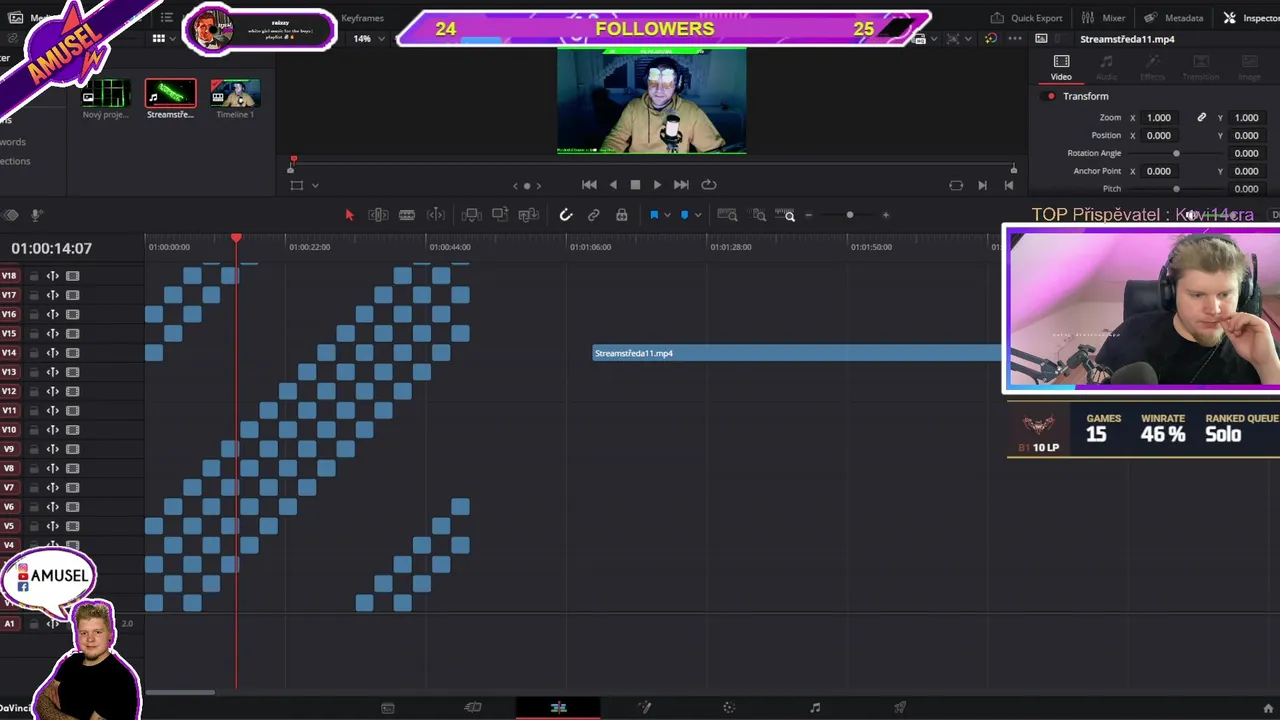Toggle lock on track V14
Image resolution: width=1280 pixels, height=720 pixels.
coord(33,353)
